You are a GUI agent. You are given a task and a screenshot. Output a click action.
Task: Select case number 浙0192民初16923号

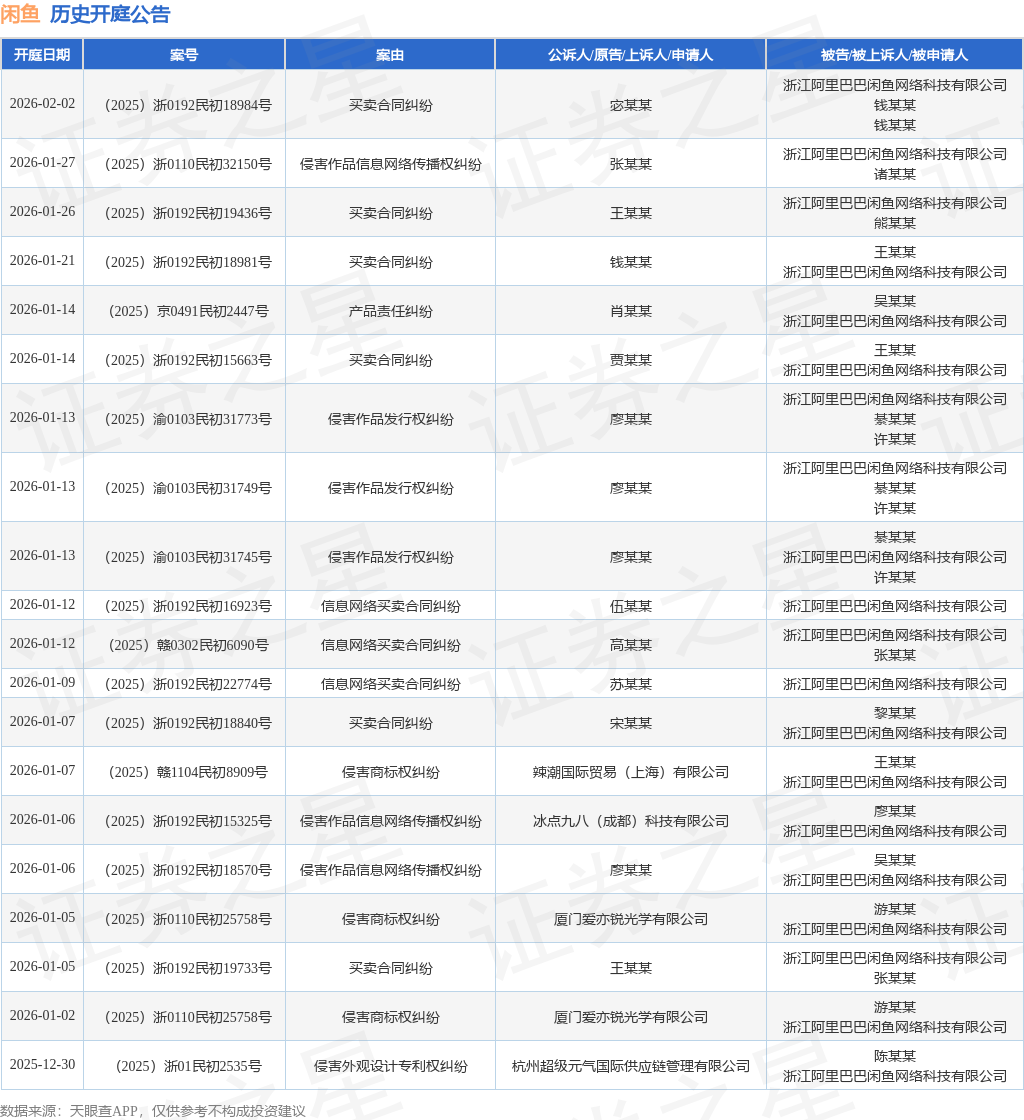coord(188,606)
